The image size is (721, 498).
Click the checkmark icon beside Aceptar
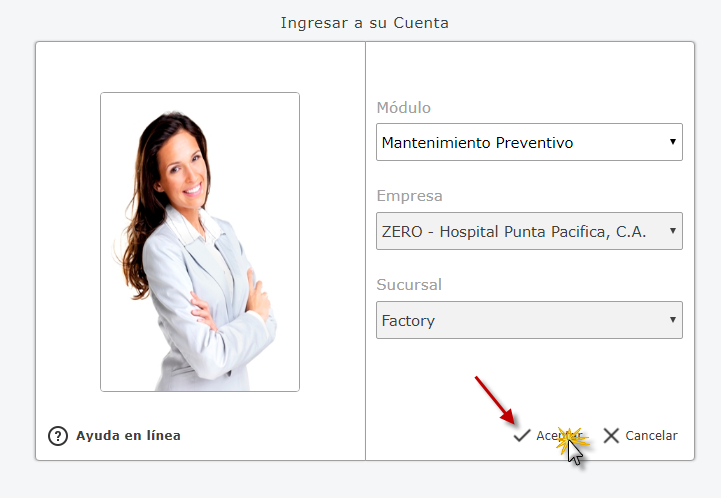click(522, 435)
